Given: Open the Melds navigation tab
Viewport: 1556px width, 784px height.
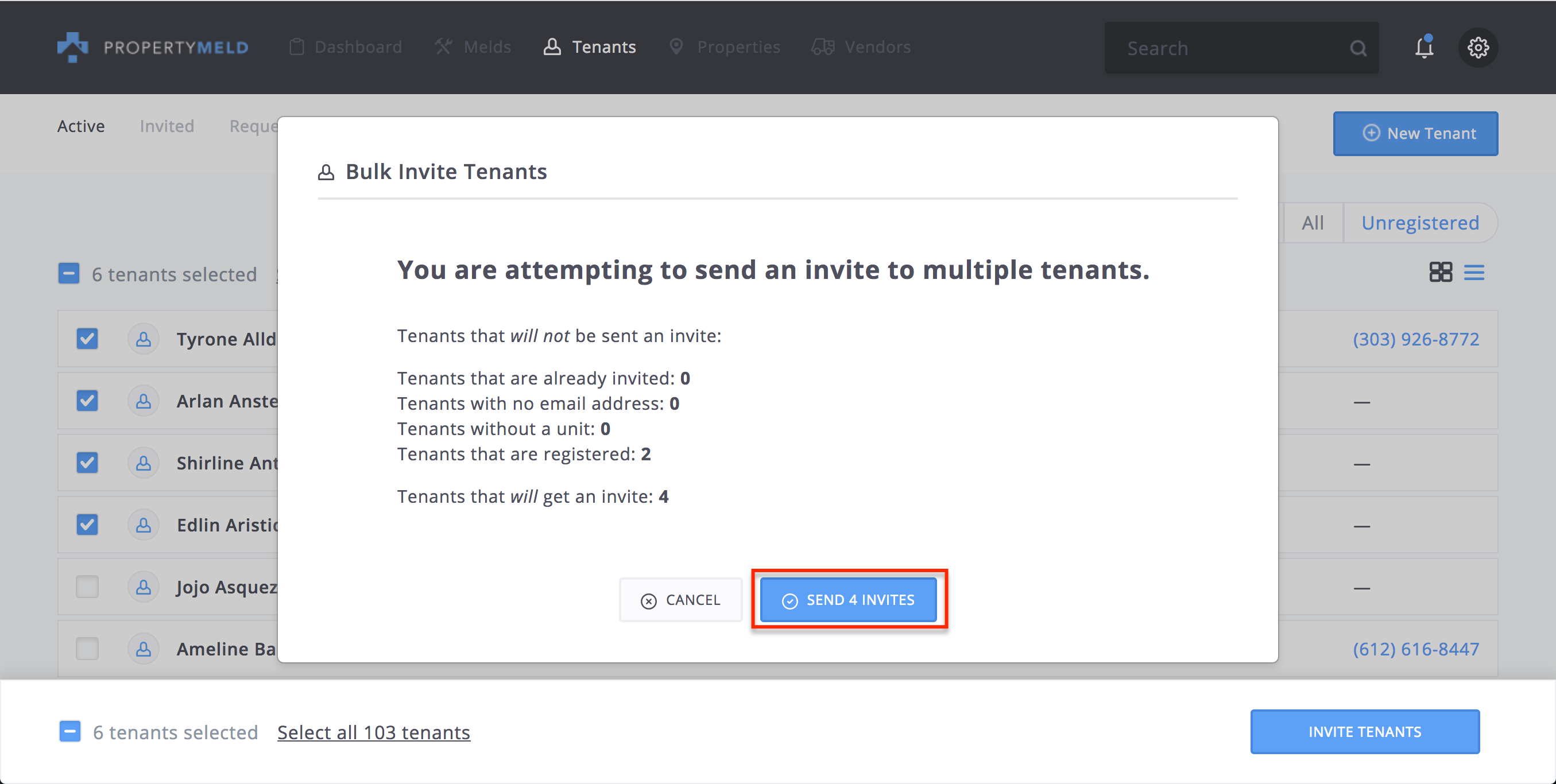Looking at the screenshot, I should click(473, 47).
